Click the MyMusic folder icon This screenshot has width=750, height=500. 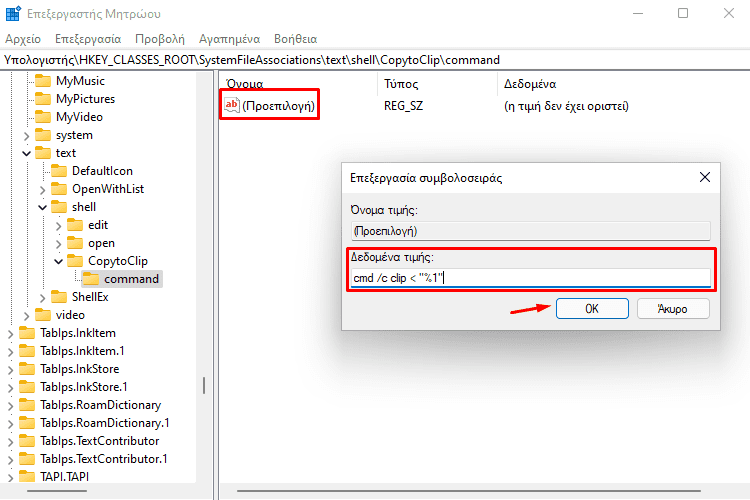pos(43,81)
